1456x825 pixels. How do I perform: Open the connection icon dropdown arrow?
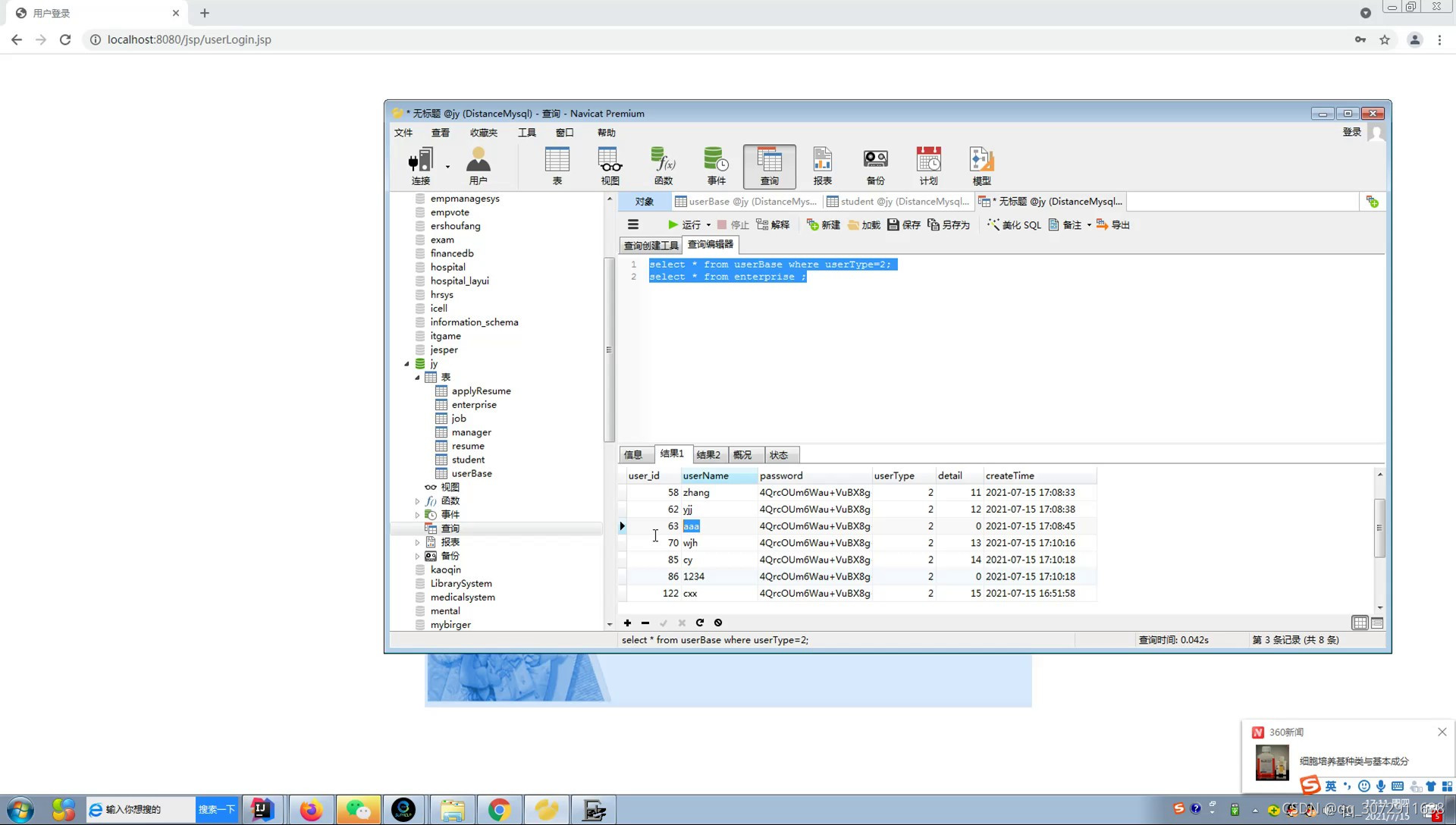(447, 166)
